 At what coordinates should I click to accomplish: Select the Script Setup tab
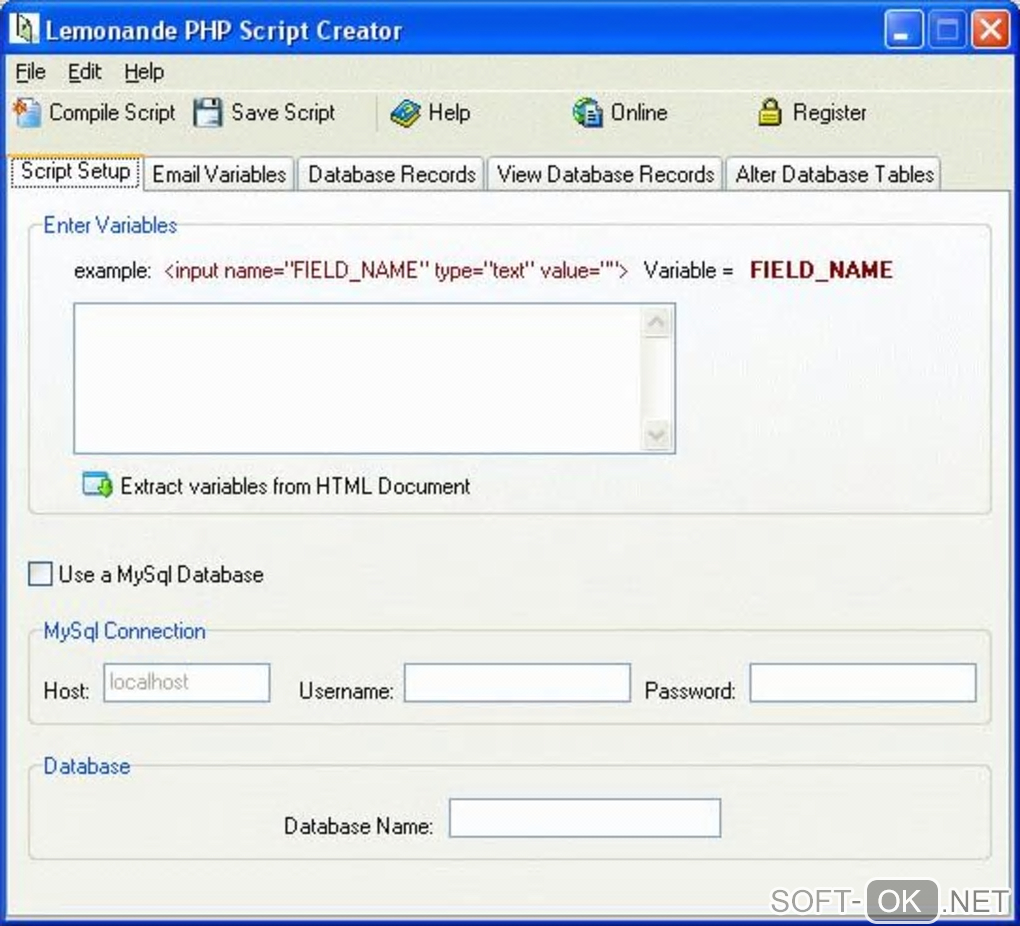pos(75,172)
